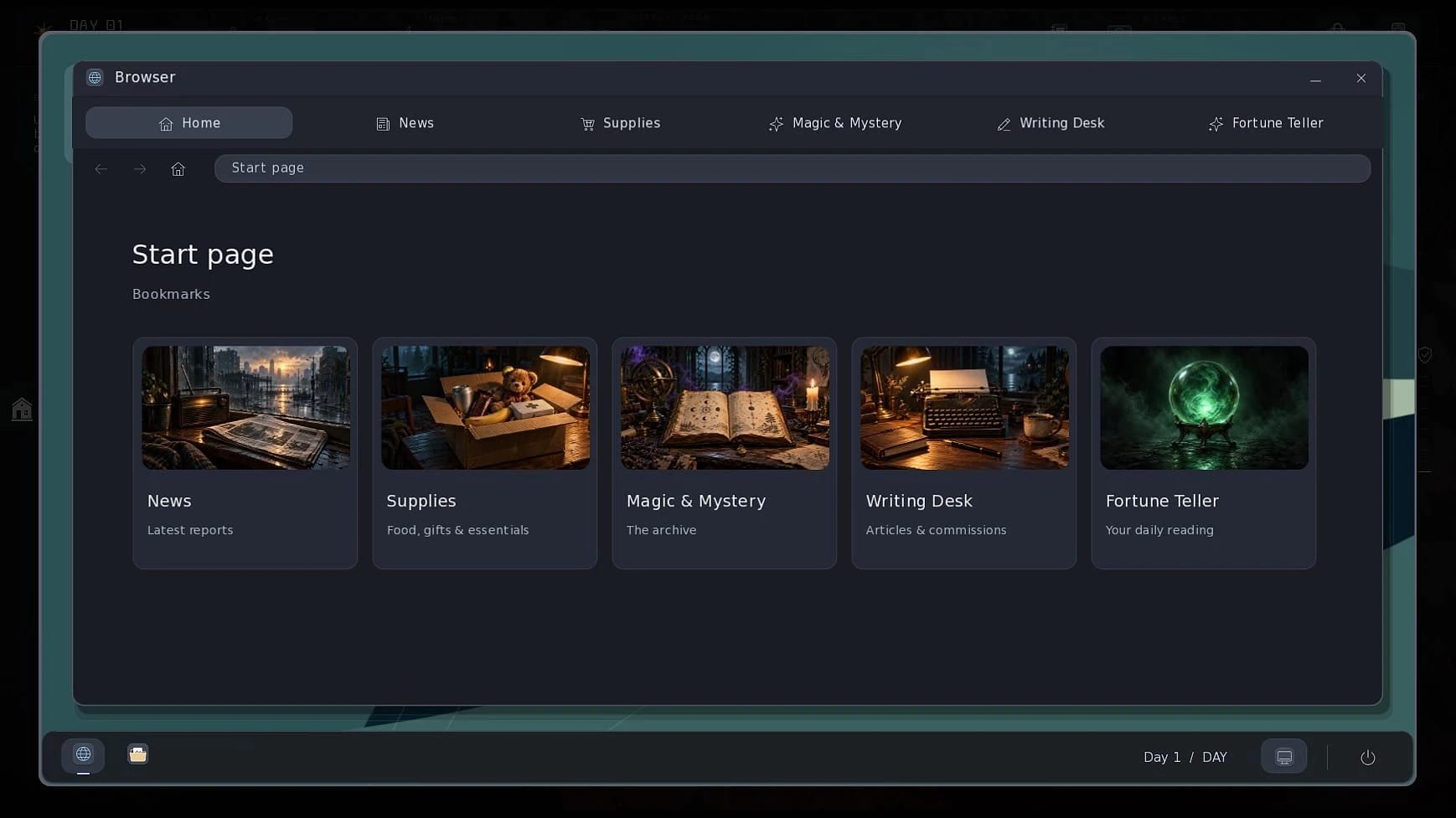Click the house icon on left desktop edge

coord(22,409)
